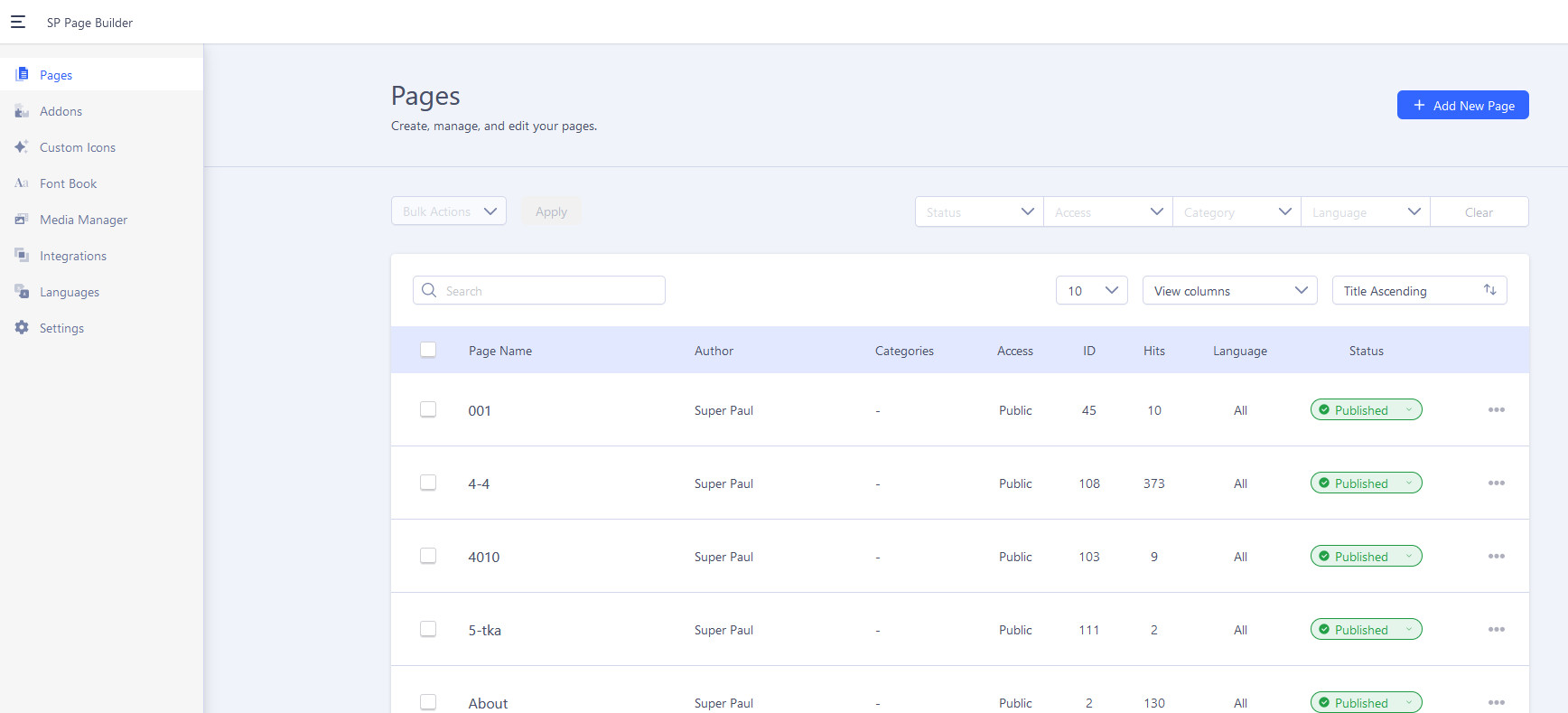Viewport: 1568px width, 713px height.
Task: Switch to Integrations in sidebar
Action: 72,256
